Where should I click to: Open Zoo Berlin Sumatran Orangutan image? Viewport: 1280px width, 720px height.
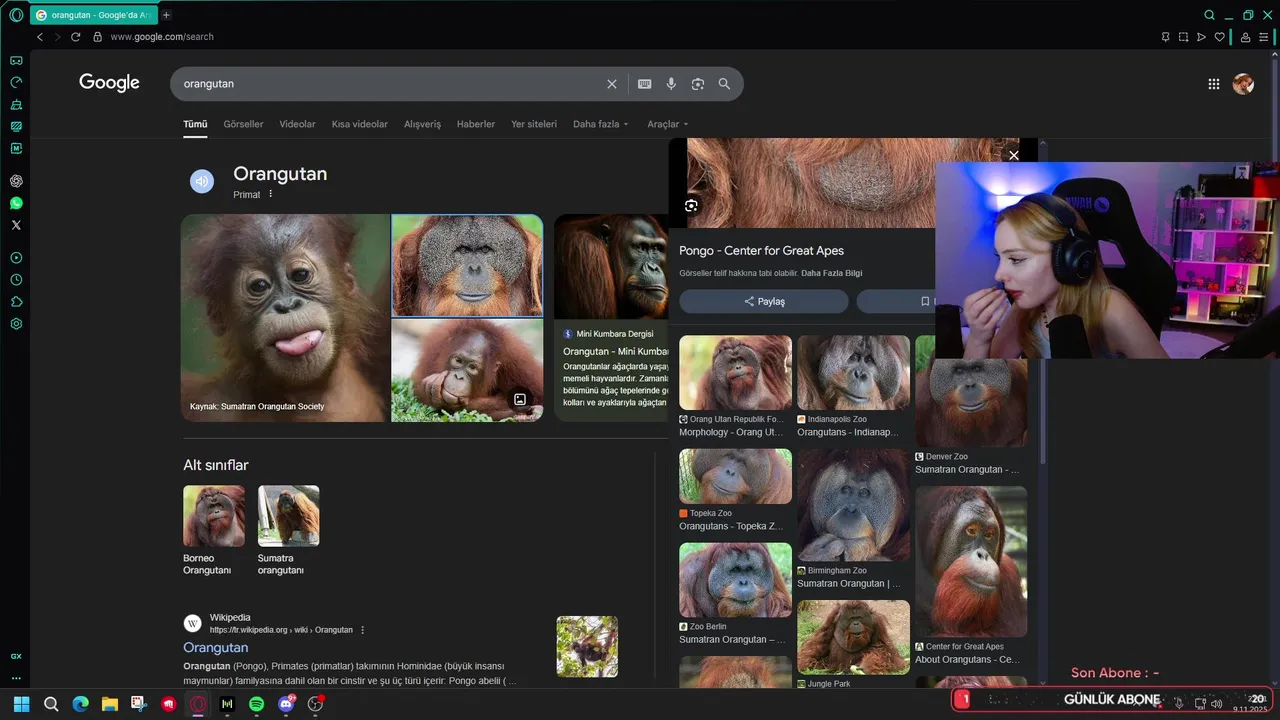[735, 580]
